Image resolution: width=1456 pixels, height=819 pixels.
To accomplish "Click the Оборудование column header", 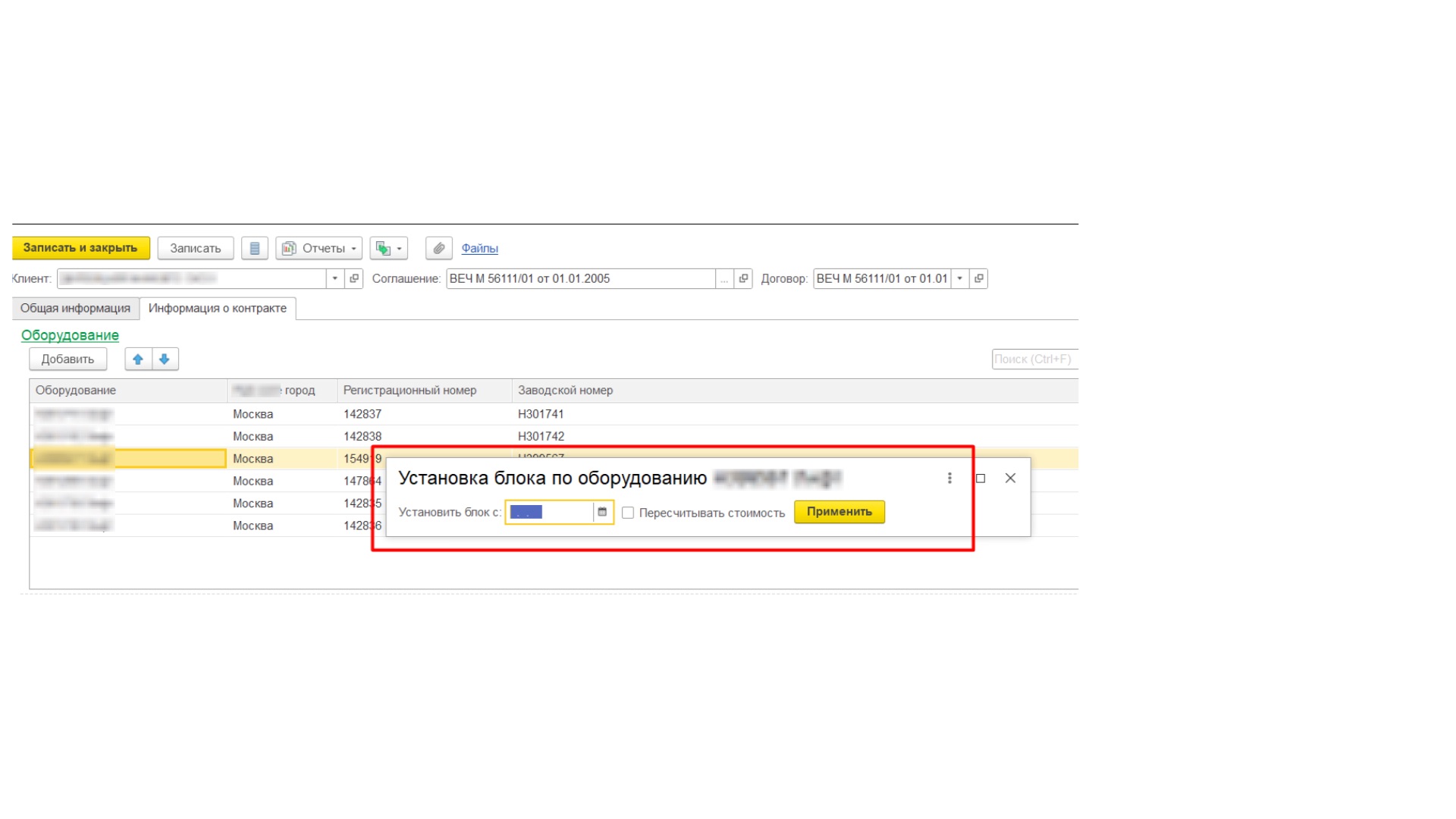I will (x=128, y=391).
